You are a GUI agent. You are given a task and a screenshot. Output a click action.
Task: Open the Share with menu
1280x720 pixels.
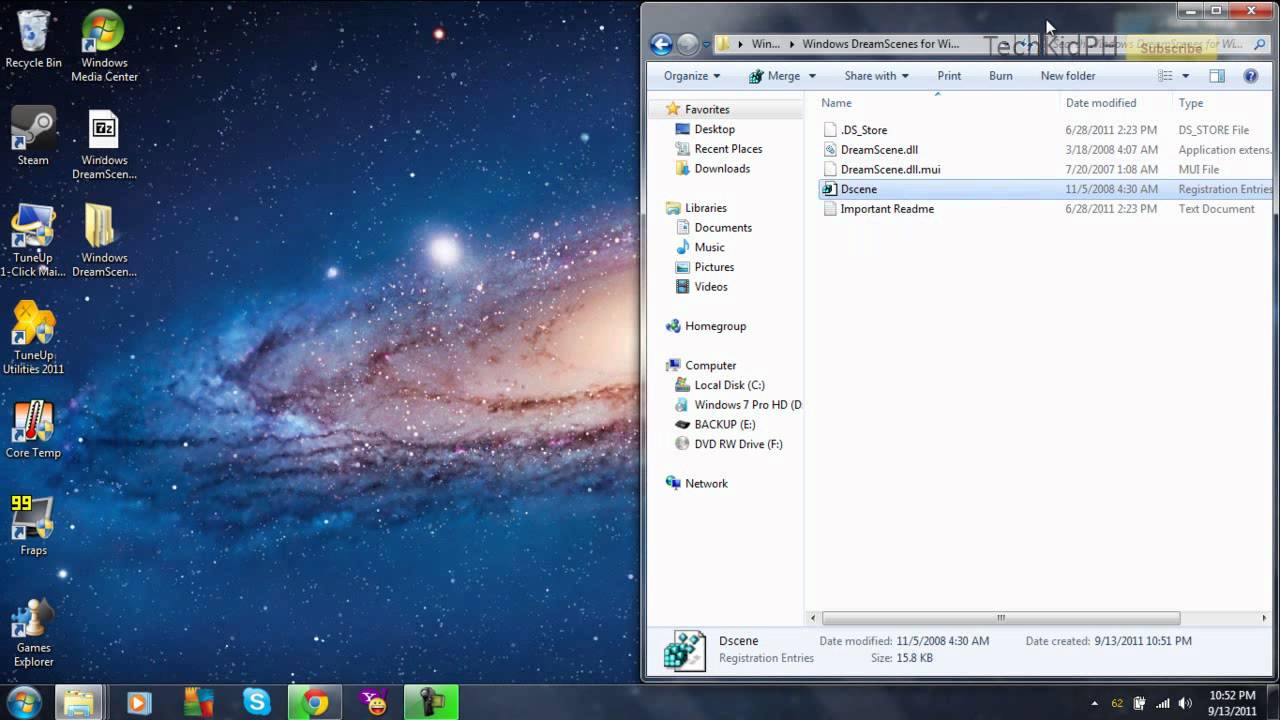[876, 76]
